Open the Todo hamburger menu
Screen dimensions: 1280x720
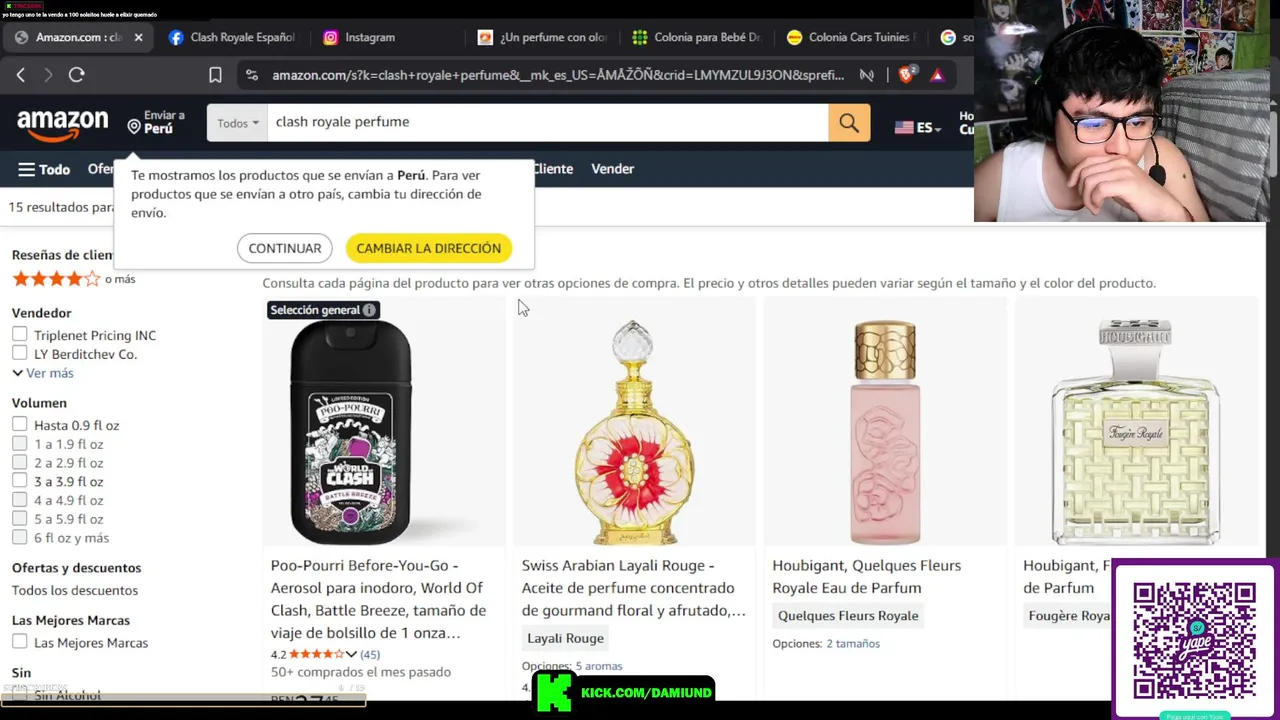coord(44,169)
